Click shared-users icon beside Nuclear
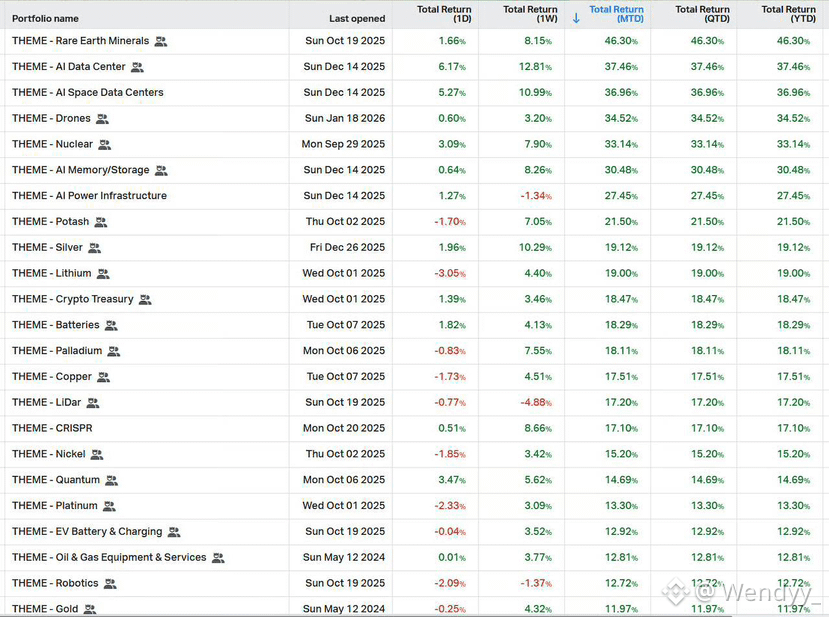The height and width of the screenshot is (617, 829). point(104,145)
